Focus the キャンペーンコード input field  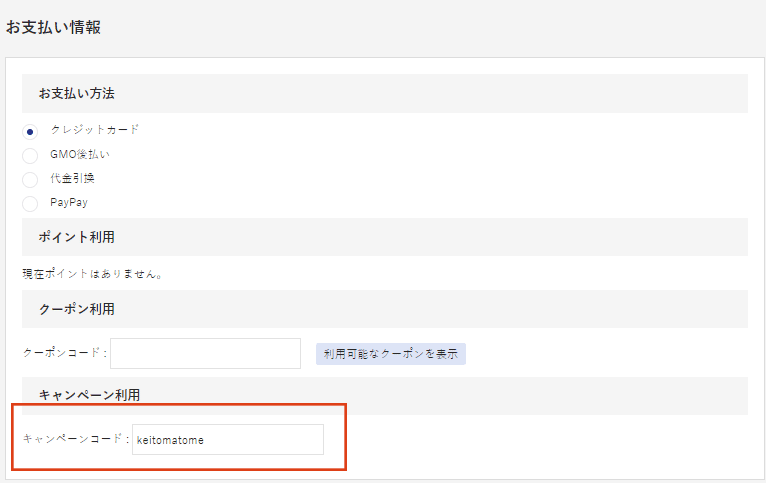point(227,439)
